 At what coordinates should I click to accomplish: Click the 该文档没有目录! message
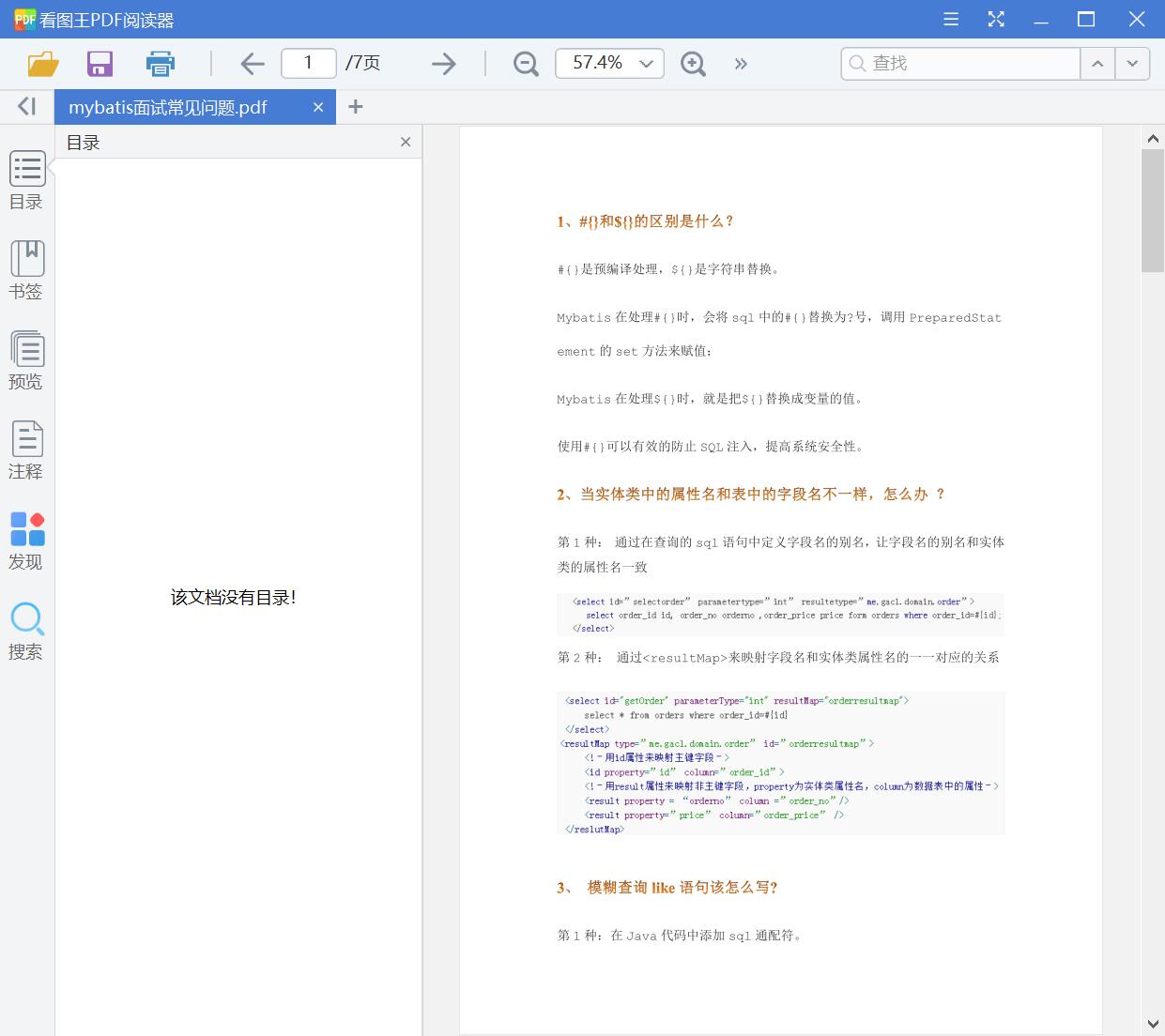[234, 598]
